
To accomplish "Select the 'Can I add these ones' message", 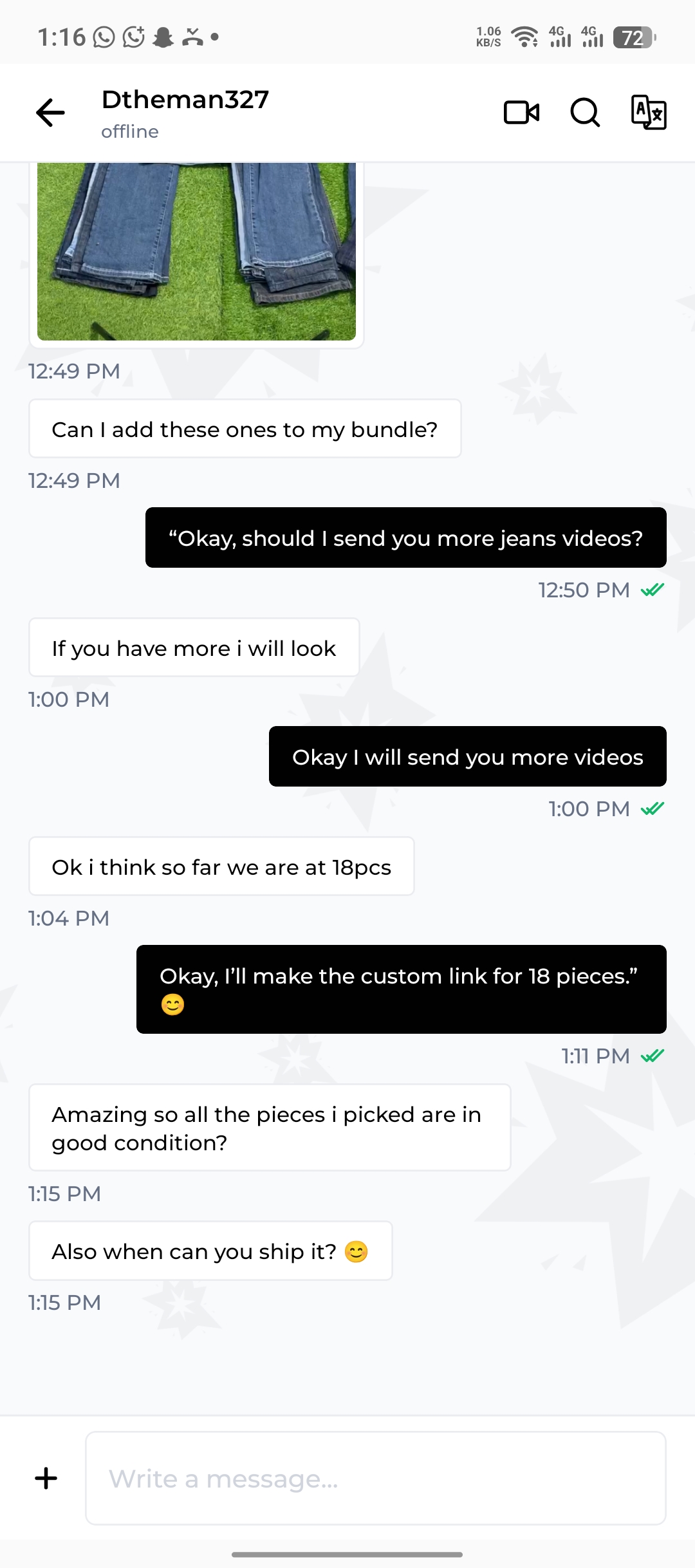I will pos(245,429).
